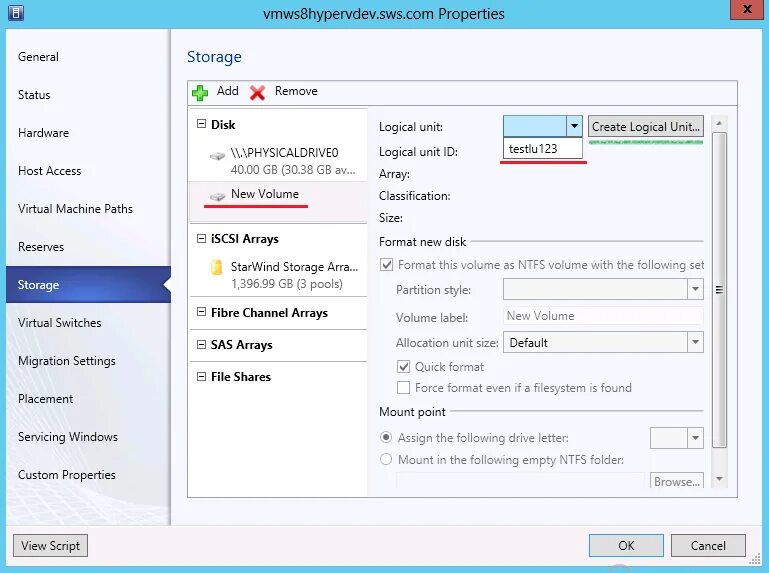Collapse the iSCSI Arrays section
Image resolution: width=769 pixels, height=573 pixels.
201,239
